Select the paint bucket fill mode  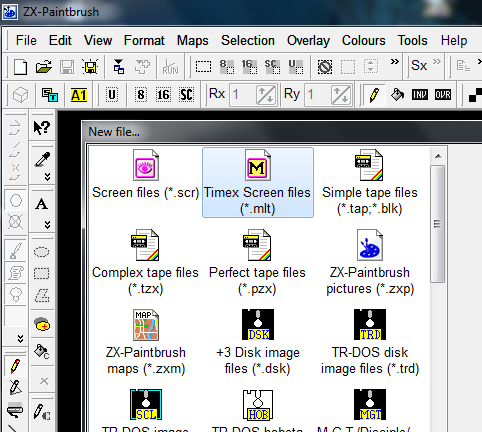[397, 95]
